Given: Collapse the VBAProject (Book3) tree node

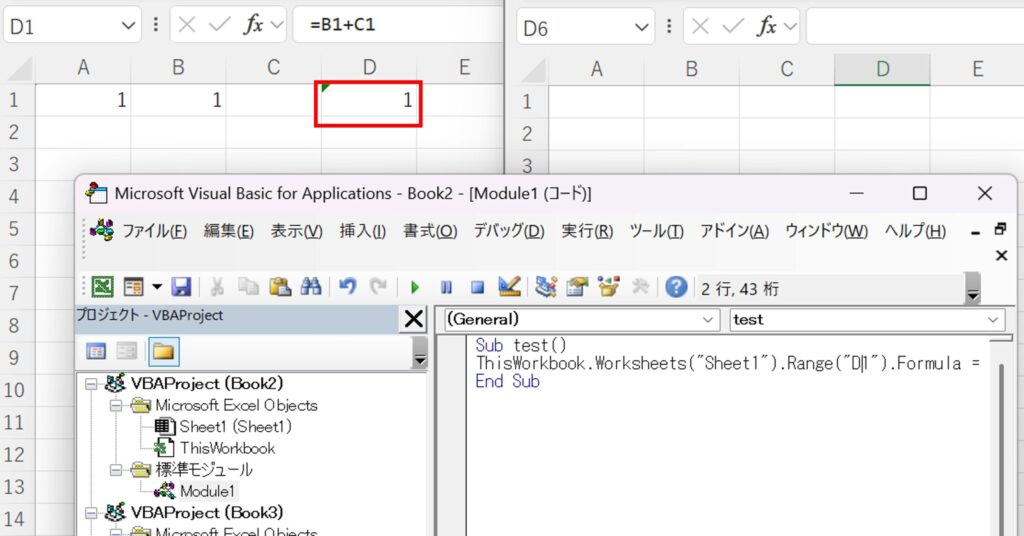Looking at the screenshot, I should [91, 512].
